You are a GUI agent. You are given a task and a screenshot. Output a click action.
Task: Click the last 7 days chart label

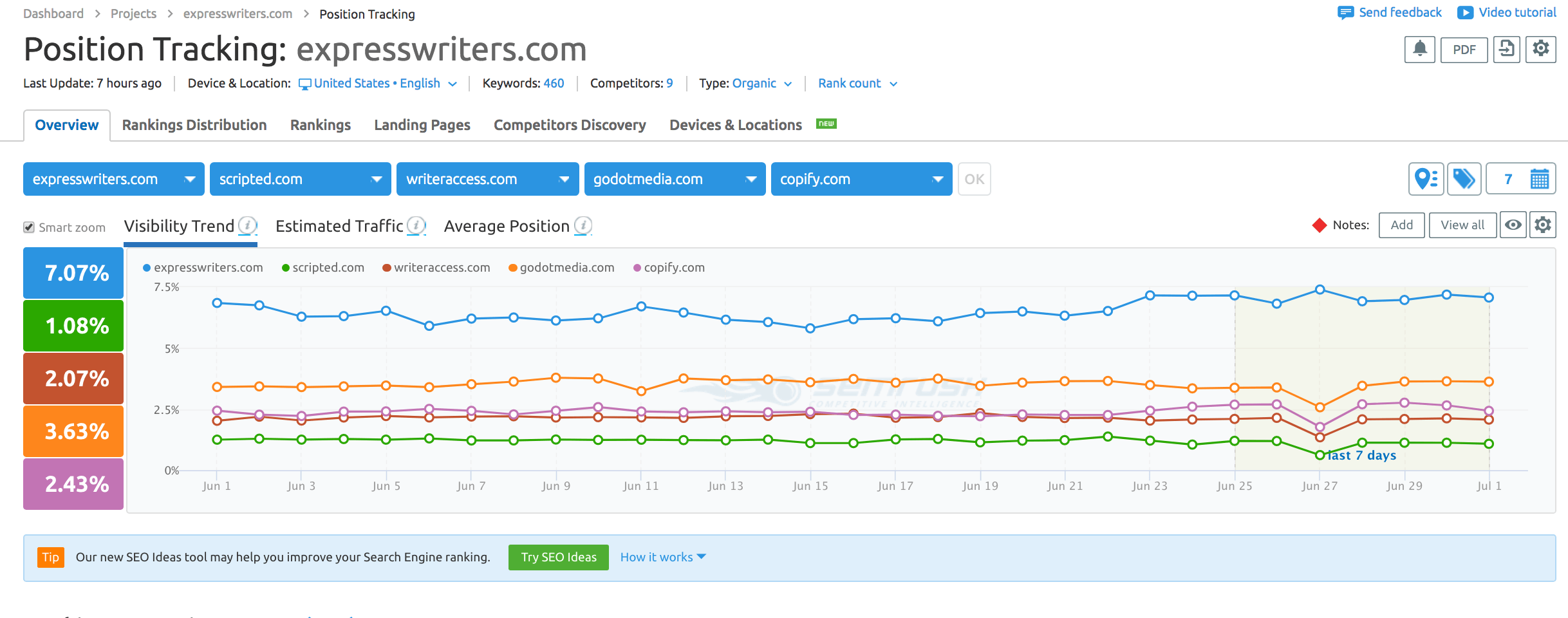coord(1362,455)
